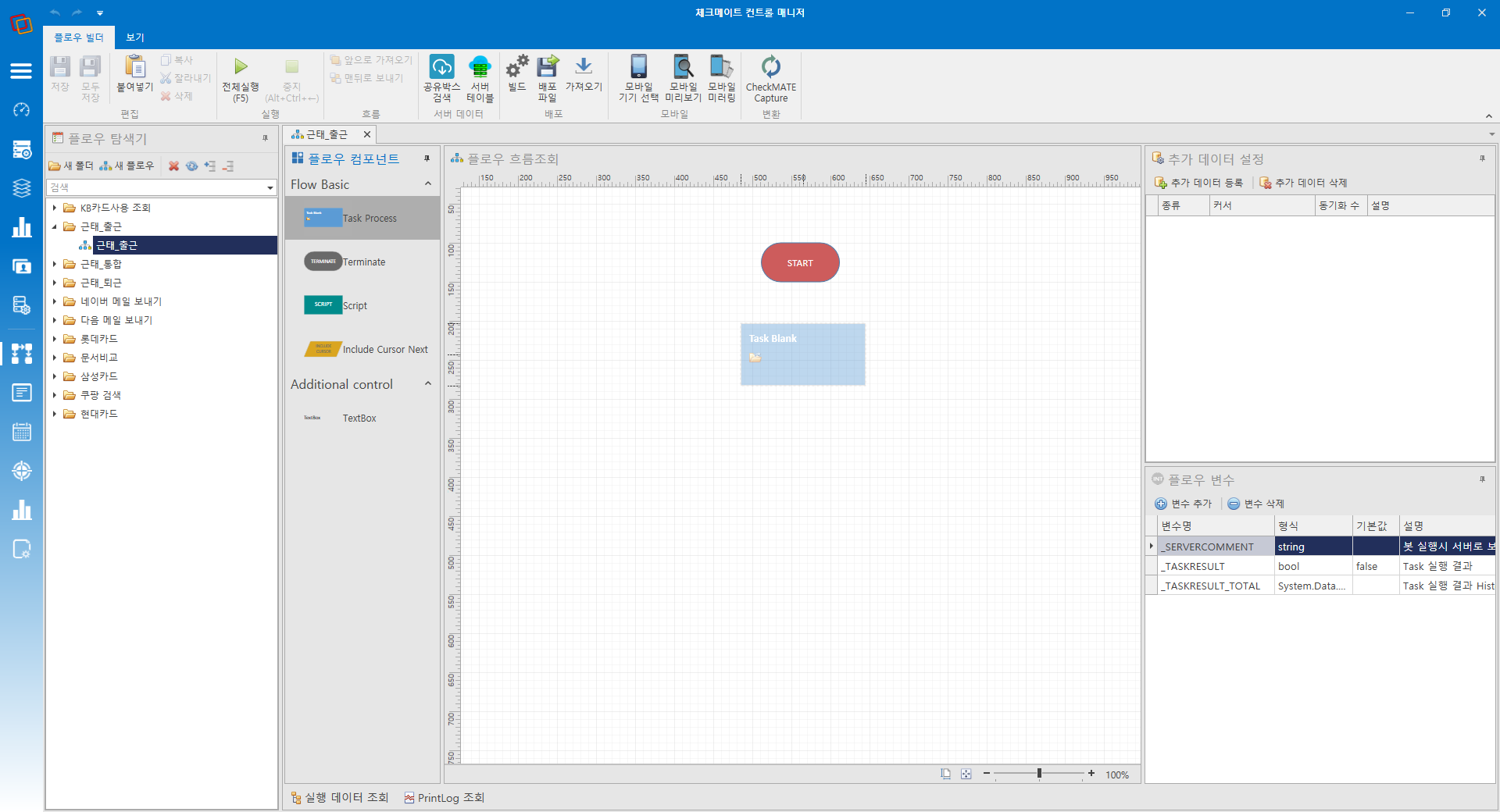Click 추가 데이터 등록
The width and height of the screenshot is (1500, 812).
pyautogui.click(x=1198, y=183)
